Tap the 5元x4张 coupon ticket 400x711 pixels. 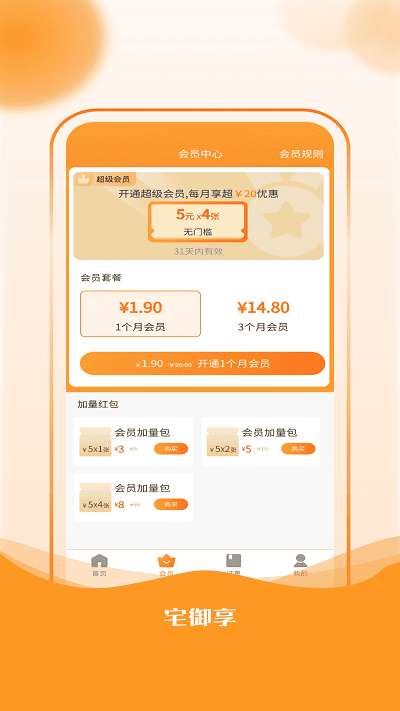[198, 222]
